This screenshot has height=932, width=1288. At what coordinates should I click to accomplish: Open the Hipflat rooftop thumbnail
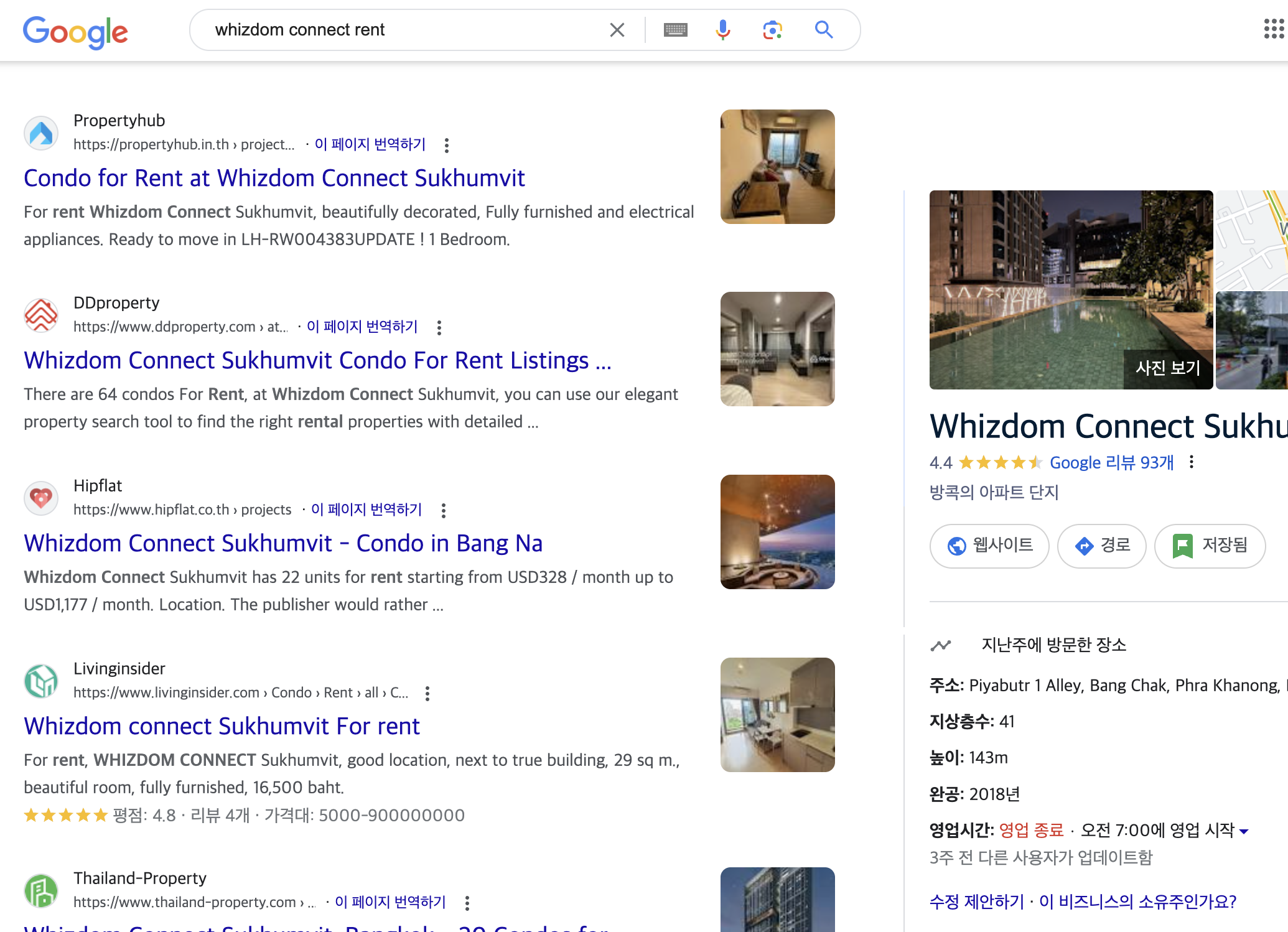tap(777, 532)
